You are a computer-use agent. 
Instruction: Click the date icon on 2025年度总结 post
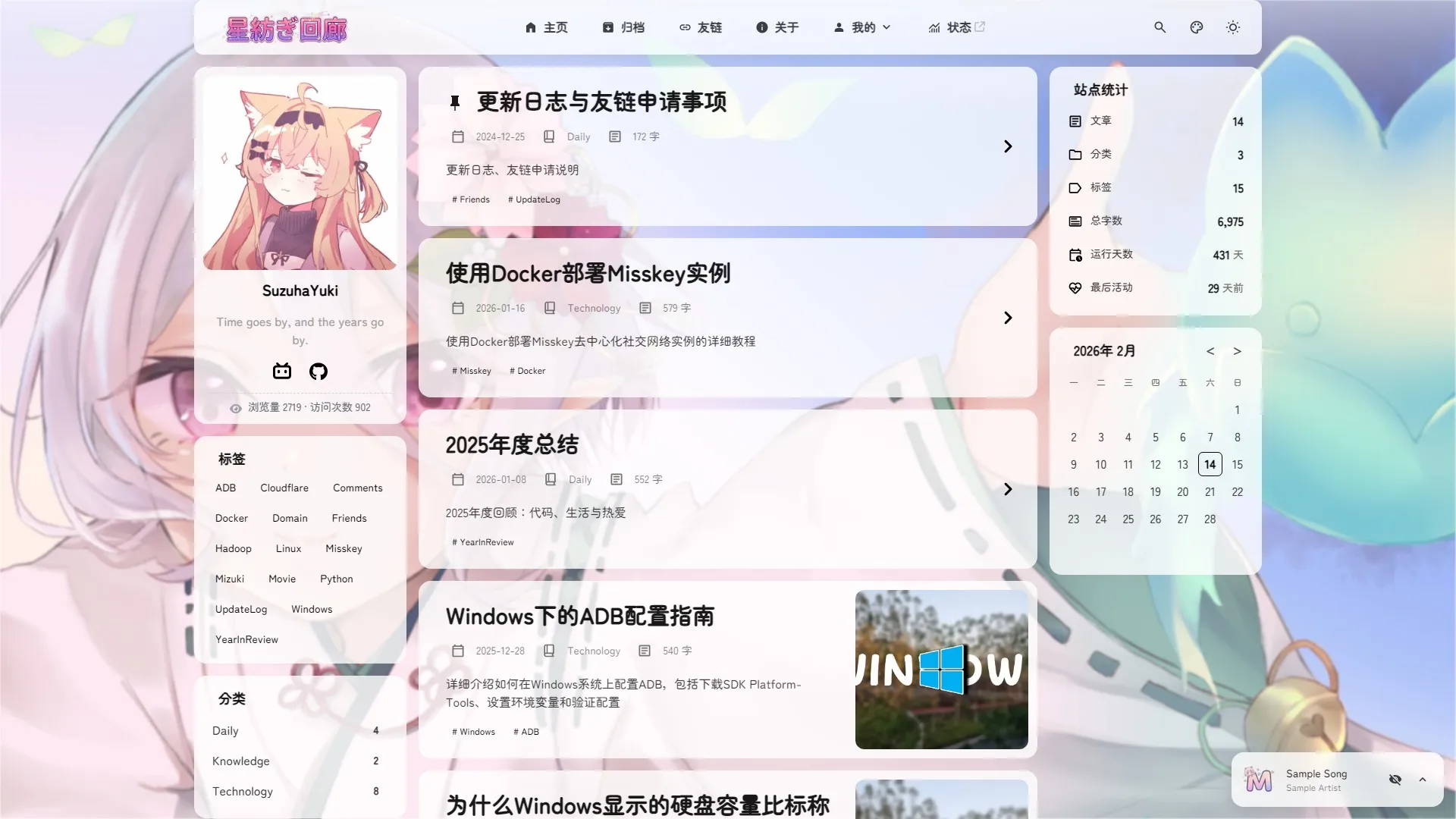458,479
